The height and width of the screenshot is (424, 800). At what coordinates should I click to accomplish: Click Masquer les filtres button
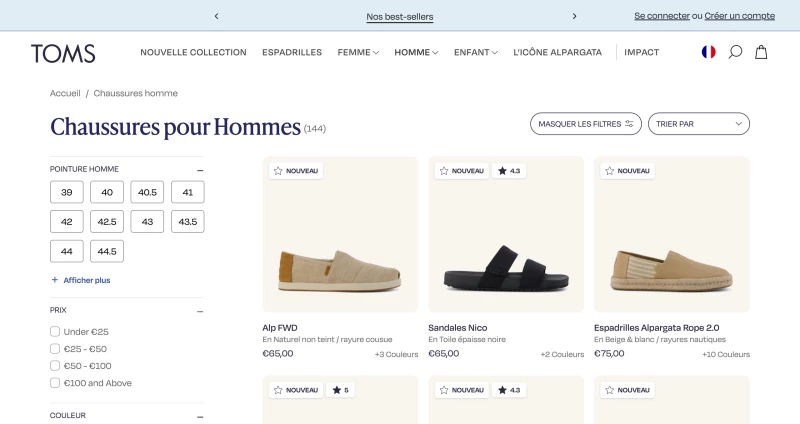[586, 124]
